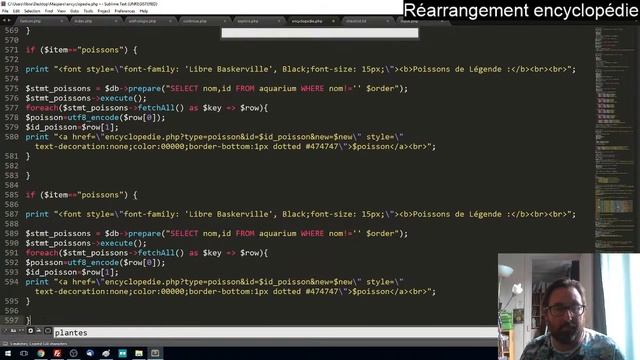Image resolution: width=640 pixels, height=360 pixels.
Task: Open Task View from the taskbar
Action: pos(24,353)
